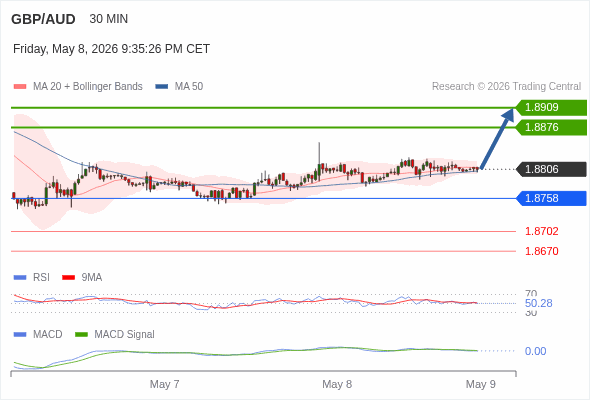The width and height of the screenshot is (590, 400).
Task: Click the red 1.8702 support level label
Action: 541,231
